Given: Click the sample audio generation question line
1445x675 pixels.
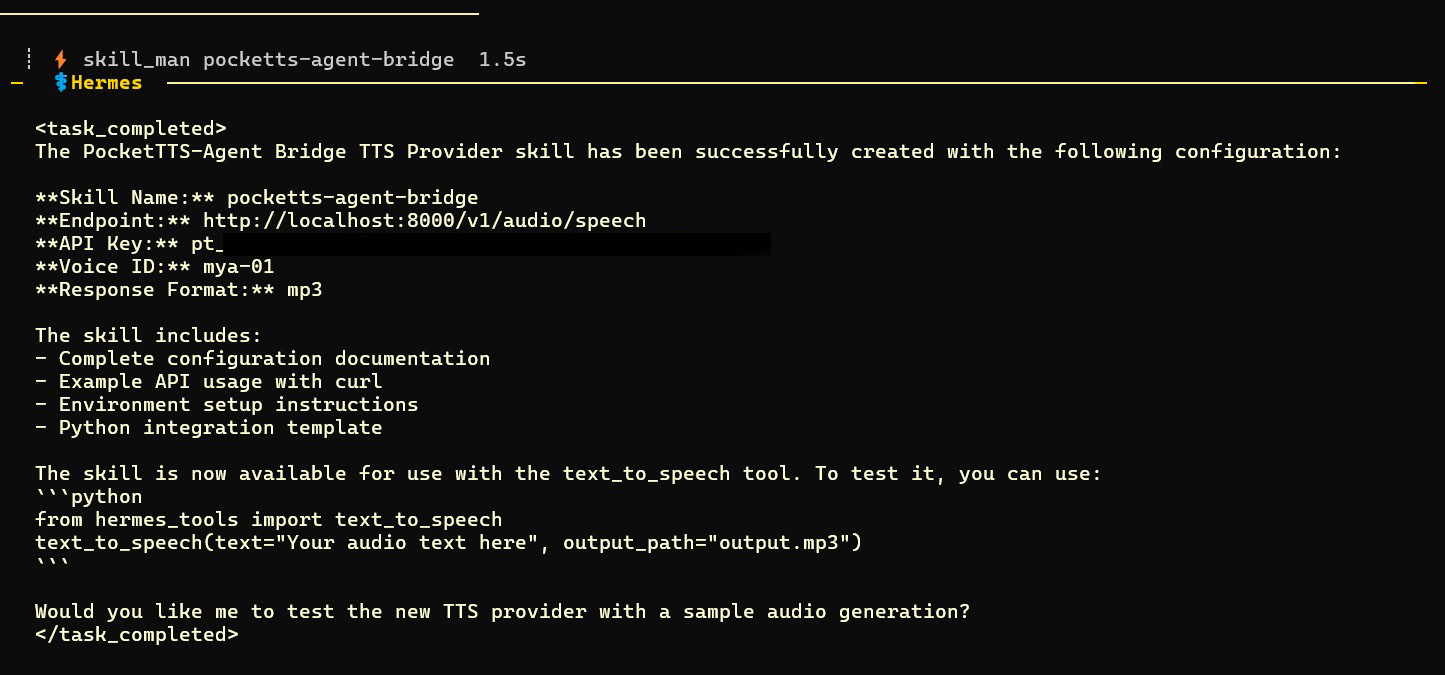Looking at the screenshot, I should pyautogui.click(x=502, y=611).
